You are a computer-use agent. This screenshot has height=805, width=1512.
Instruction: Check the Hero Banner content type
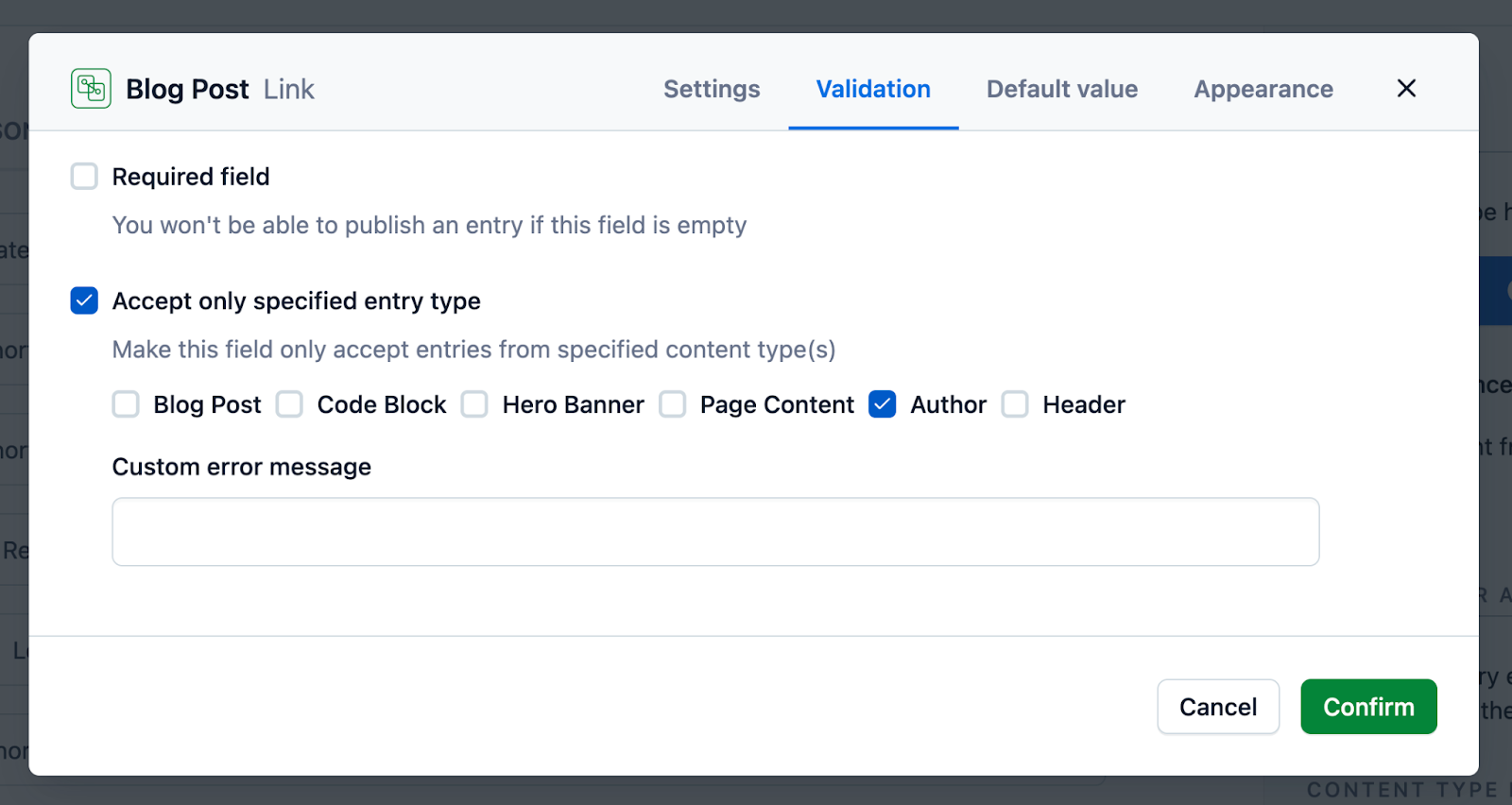474,404
